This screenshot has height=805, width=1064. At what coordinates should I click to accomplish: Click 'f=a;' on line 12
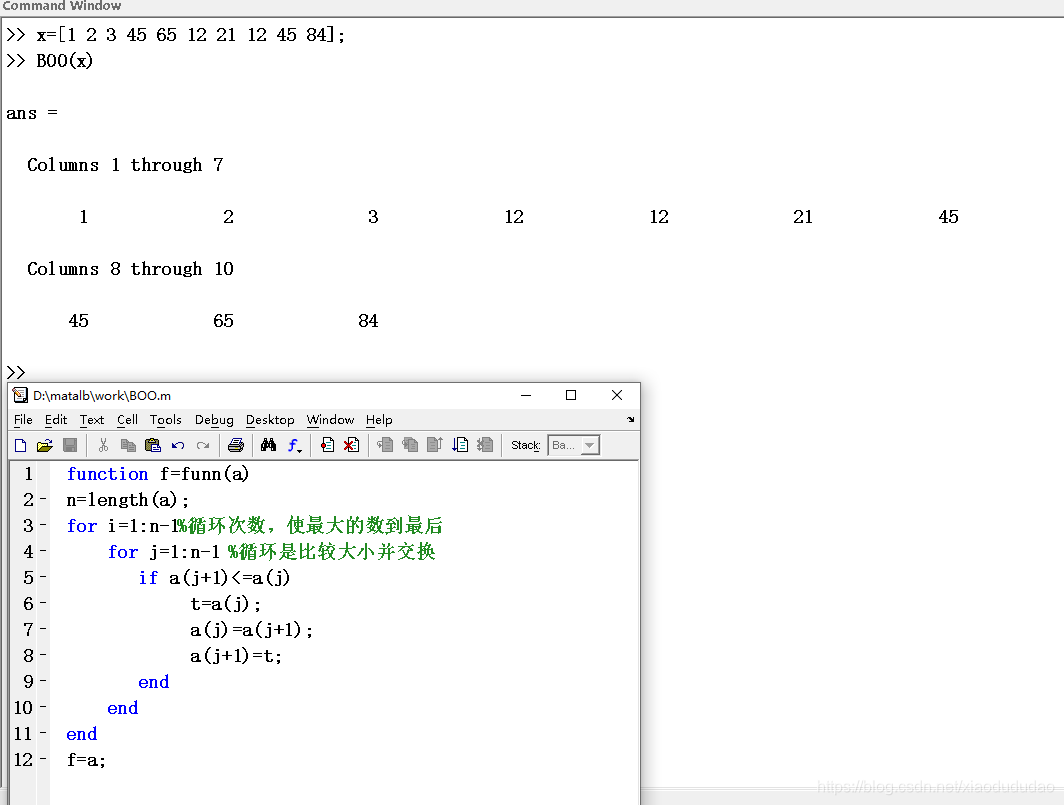coord(86,760)
